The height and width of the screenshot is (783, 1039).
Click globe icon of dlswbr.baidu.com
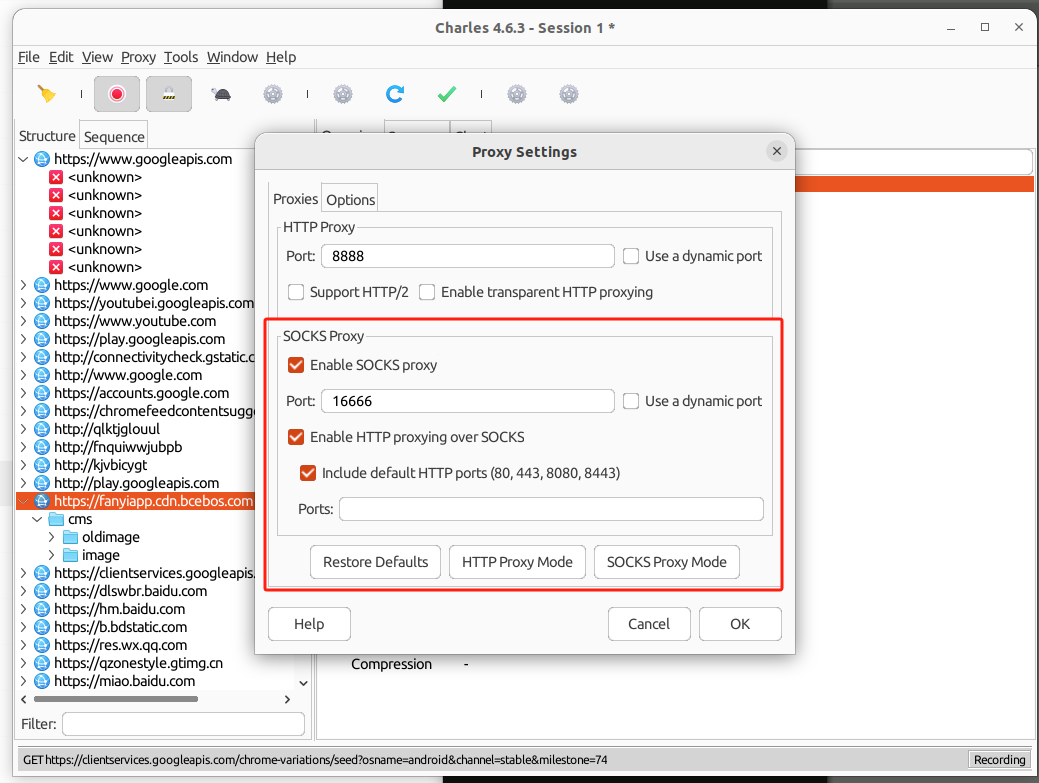coord(42,592)
